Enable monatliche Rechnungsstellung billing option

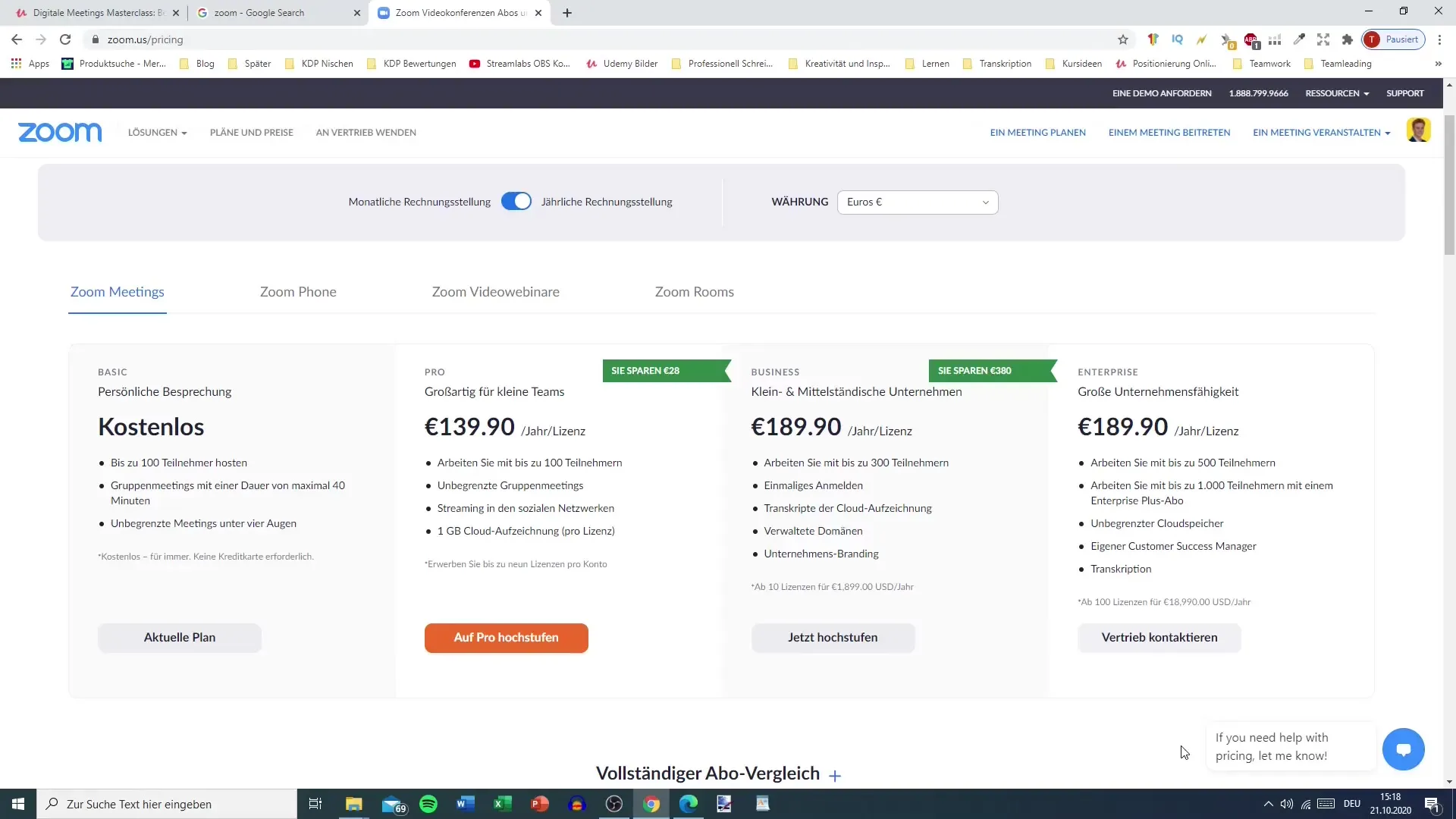516,201
